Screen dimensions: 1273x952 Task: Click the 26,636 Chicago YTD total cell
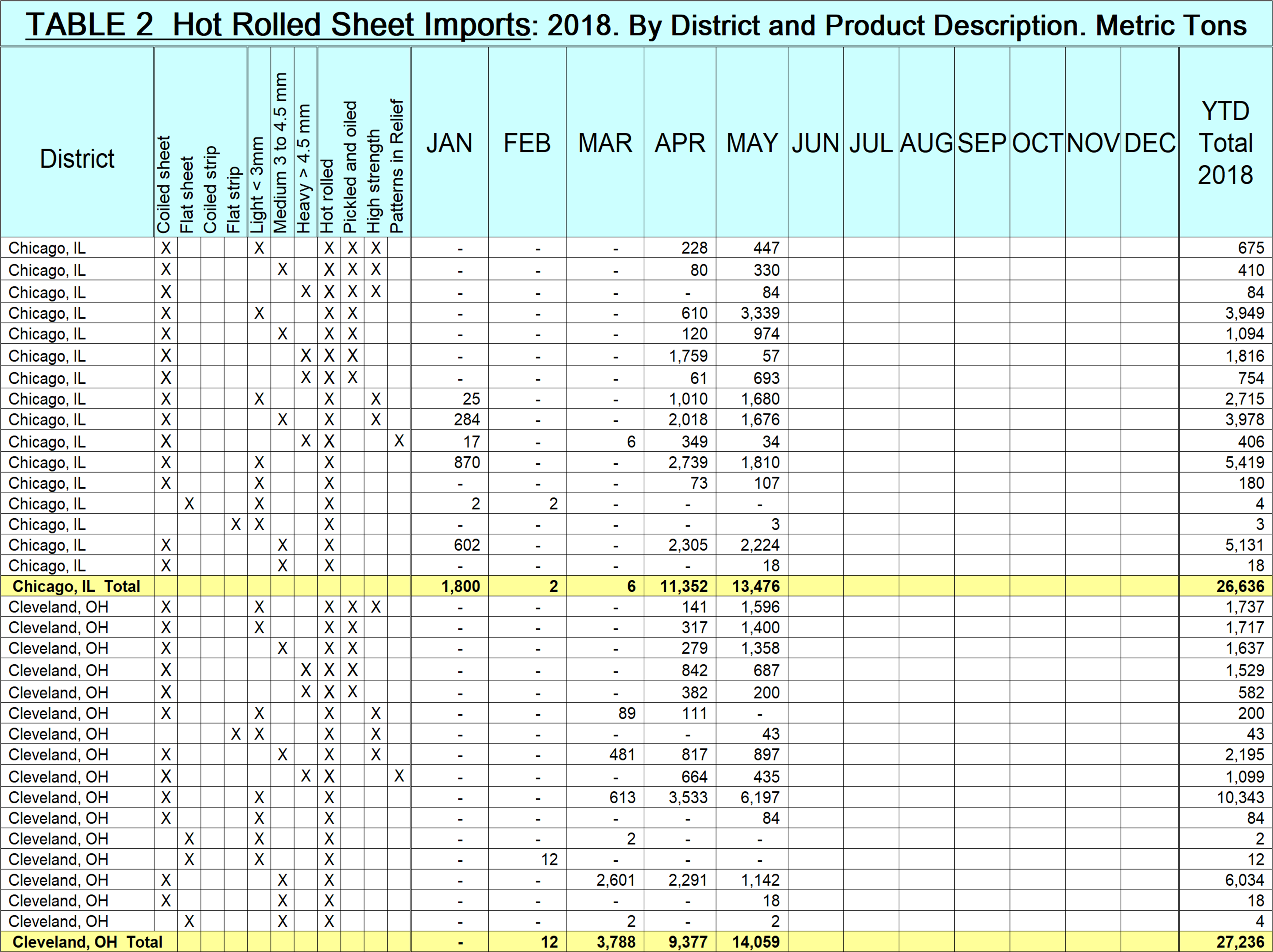coord(1240,586)
